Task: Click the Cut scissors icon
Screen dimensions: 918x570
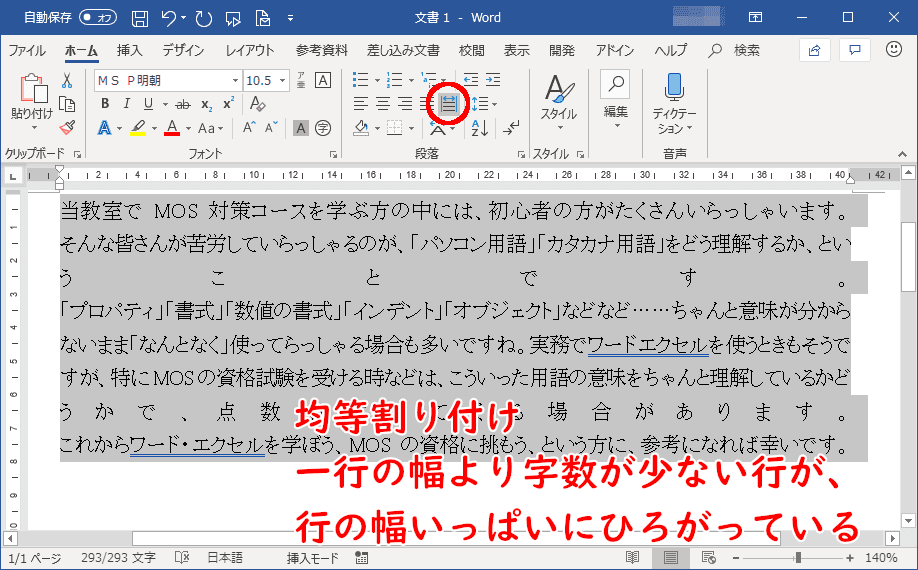Action: pyautogui.click(x=67, y=80)
